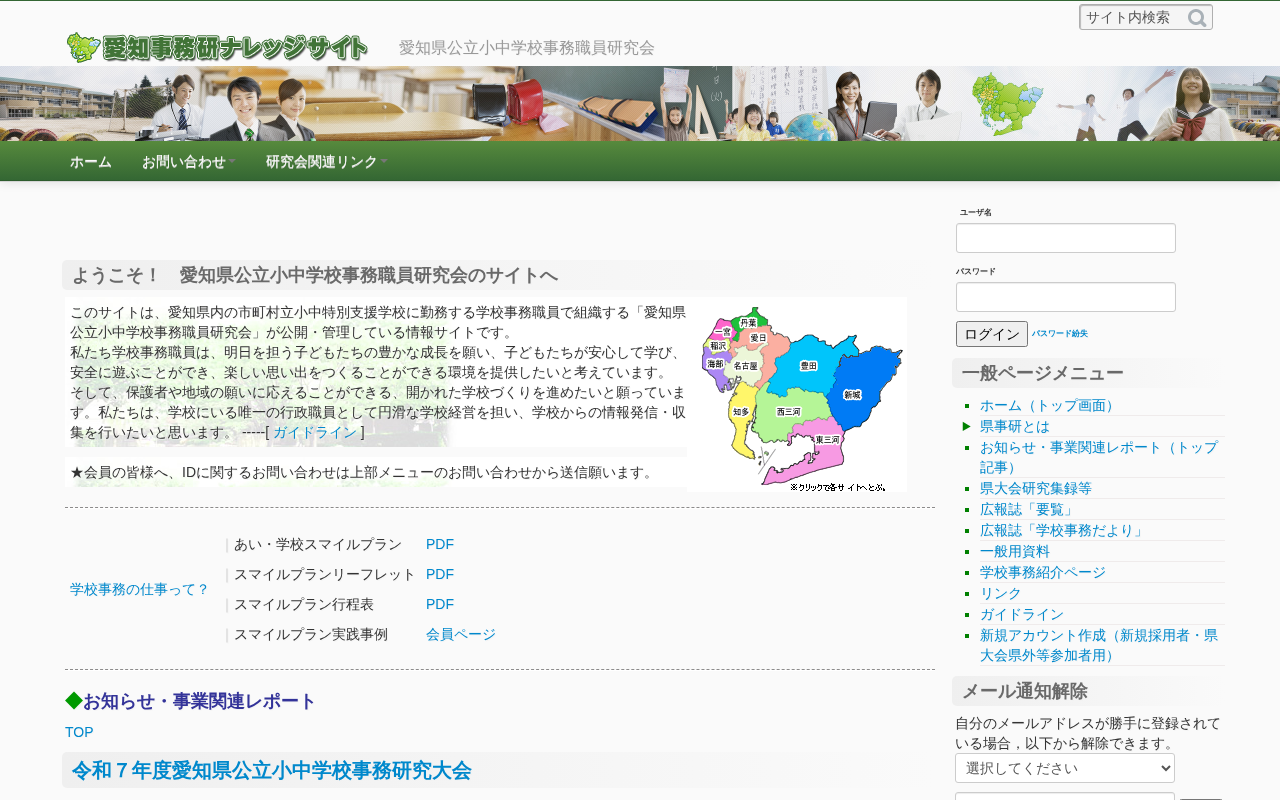Select the Shinshiro region on the map

852,395
